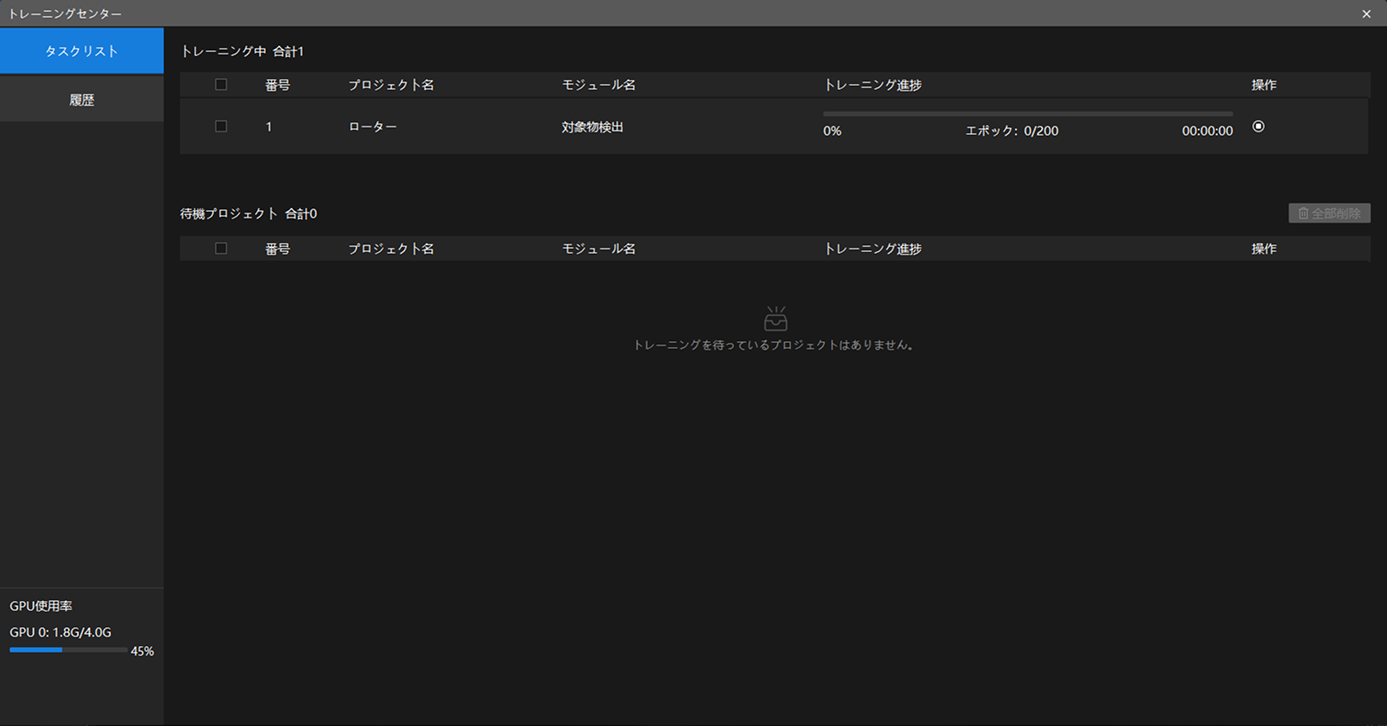Switch to the 履歴 tab
This screenshot has width=1387, height=726.
click(82, 100)
